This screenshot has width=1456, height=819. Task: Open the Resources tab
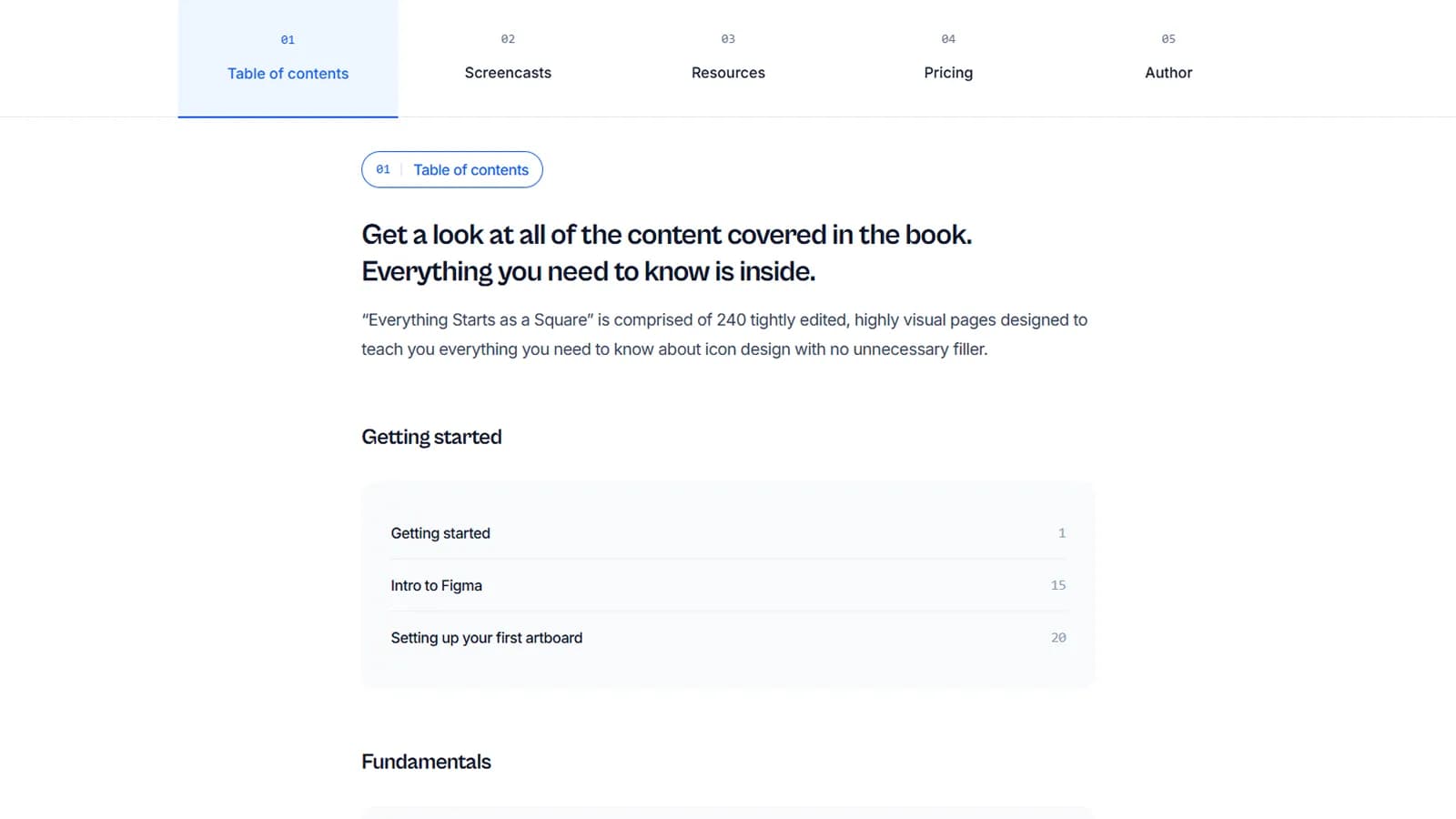(x=727, y=73)
